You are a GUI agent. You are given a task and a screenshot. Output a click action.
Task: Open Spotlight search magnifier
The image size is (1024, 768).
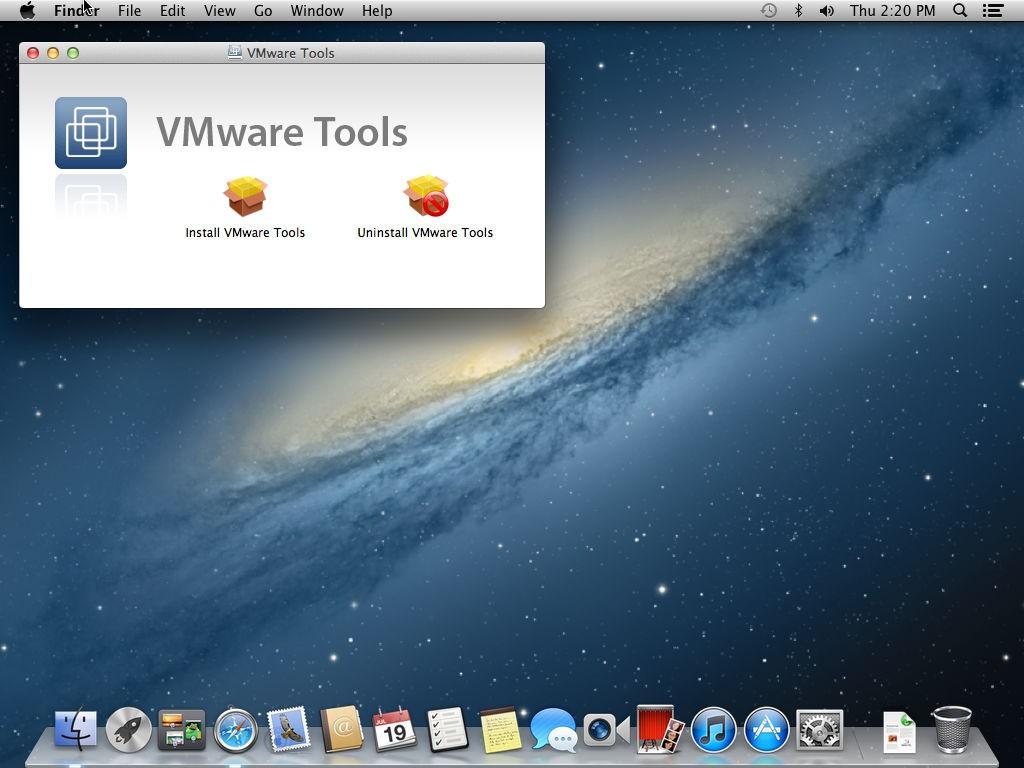pos(960,10)
